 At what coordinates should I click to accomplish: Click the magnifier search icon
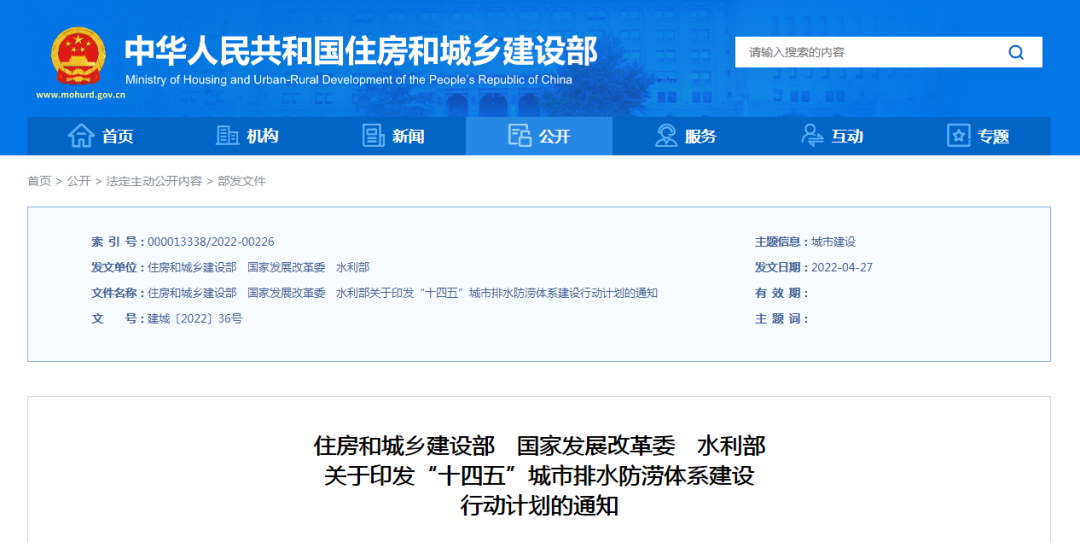click(x=1016, y=52)
